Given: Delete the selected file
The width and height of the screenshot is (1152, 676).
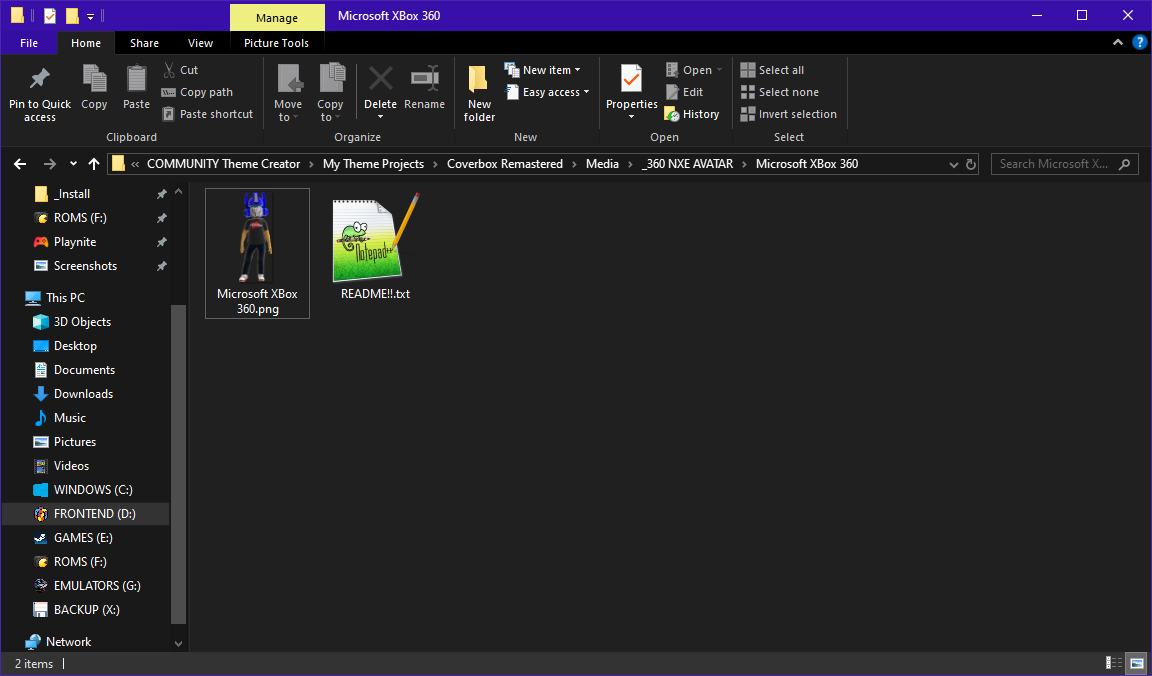Looking at the screenshot, I should click(380, 93).
